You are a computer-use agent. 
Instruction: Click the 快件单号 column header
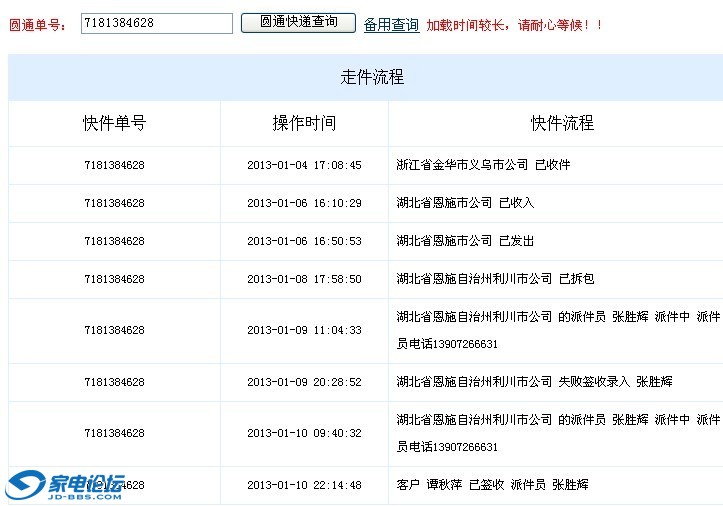point(114,123)
